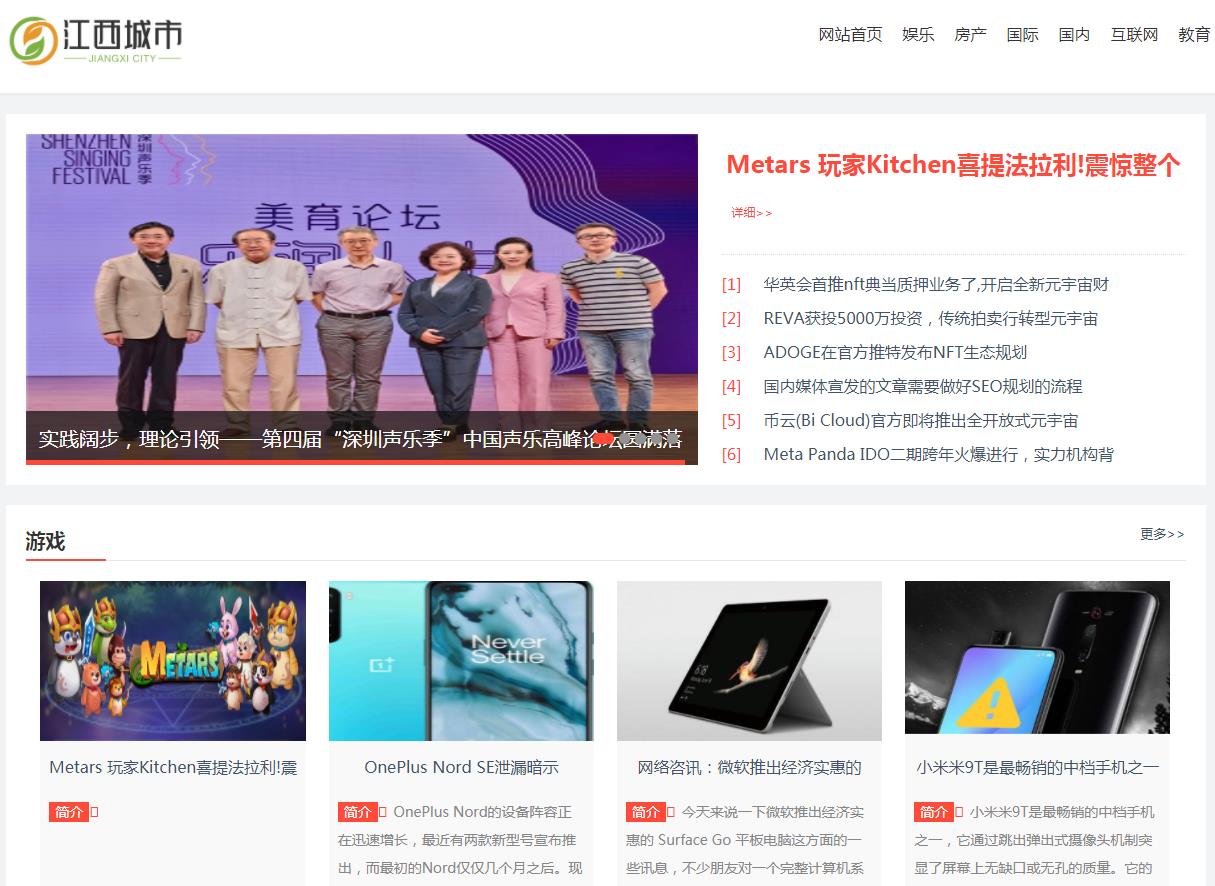
Task: Open the Surface Go tablet thumbnail
Action: click(x=749, y=661)
